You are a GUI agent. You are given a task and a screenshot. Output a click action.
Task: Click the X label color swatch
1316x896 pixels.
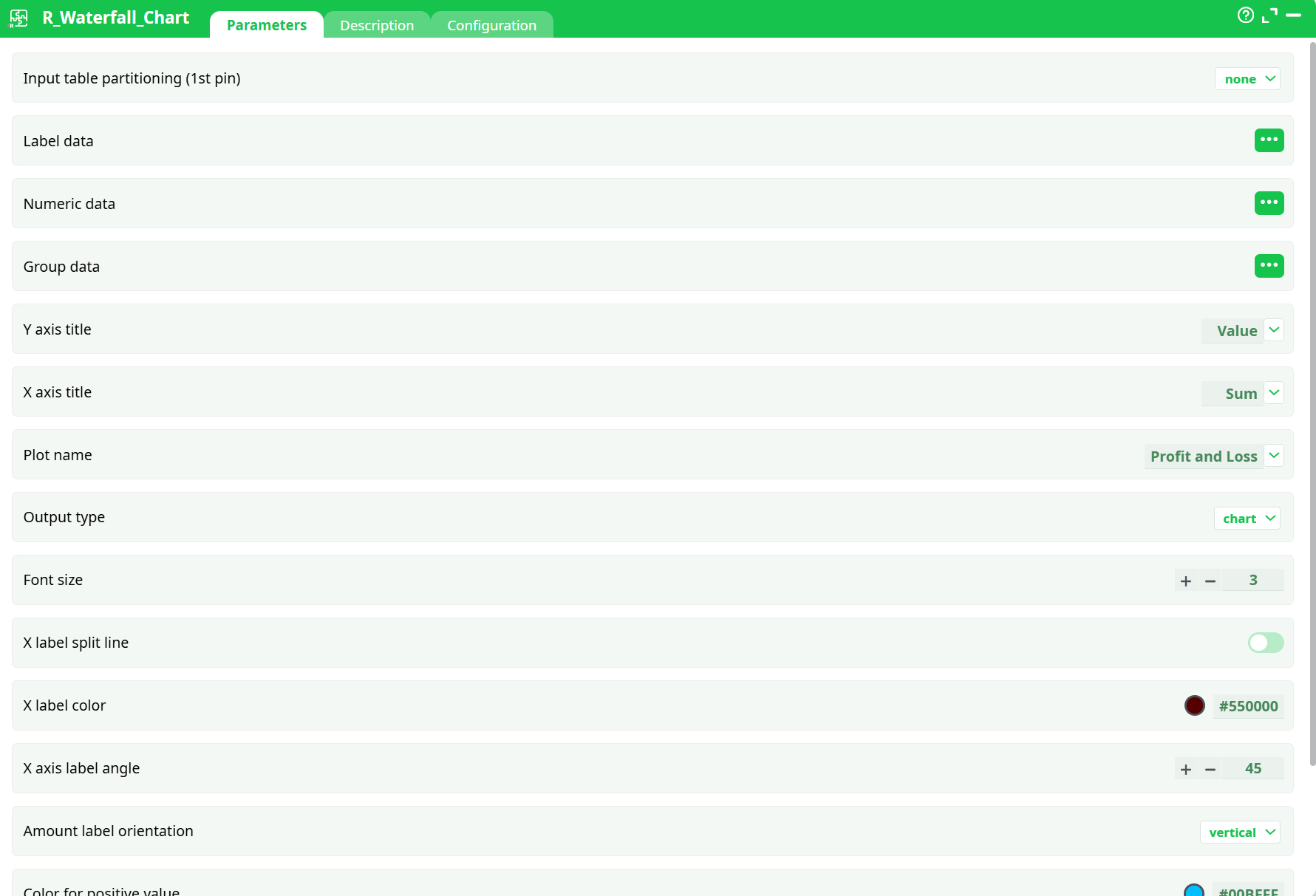pyautogui.click(x=1194, y=705)
